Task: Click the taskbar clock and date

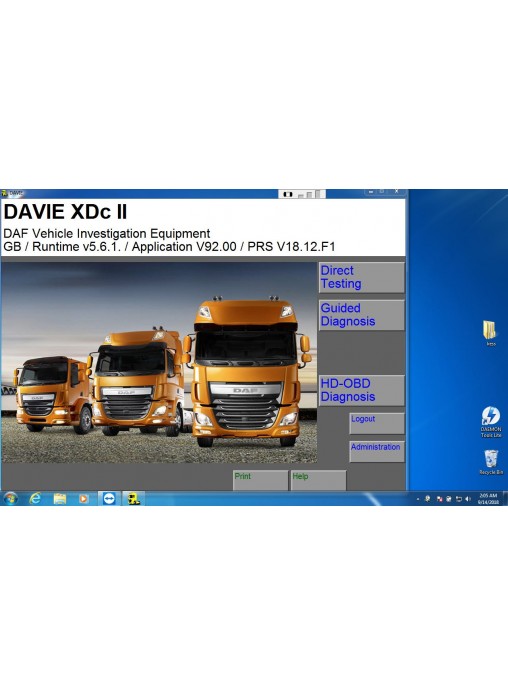Action: pos(488,498)
